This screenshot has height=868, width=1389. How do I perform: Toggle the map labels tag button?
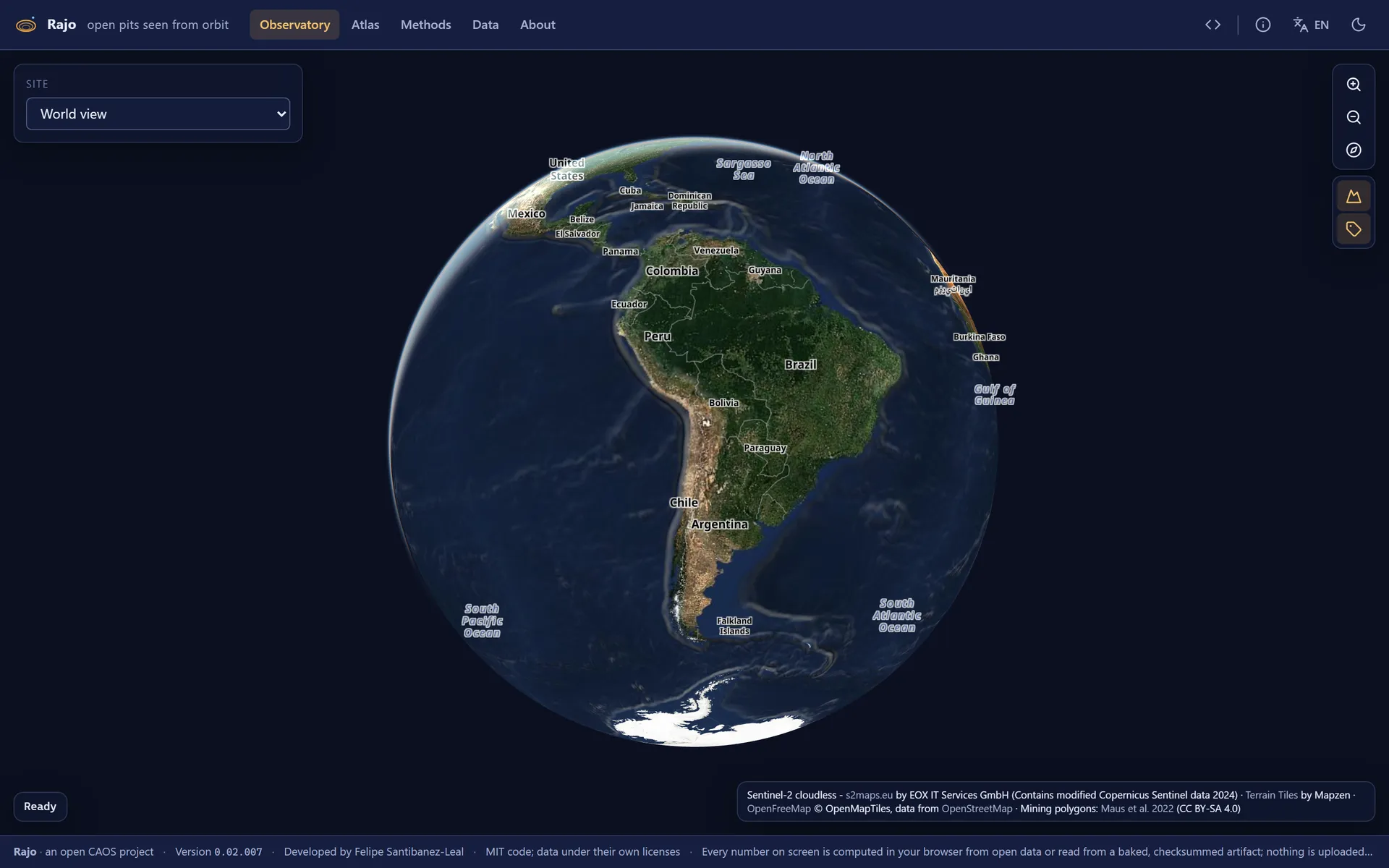[1354, 229]
